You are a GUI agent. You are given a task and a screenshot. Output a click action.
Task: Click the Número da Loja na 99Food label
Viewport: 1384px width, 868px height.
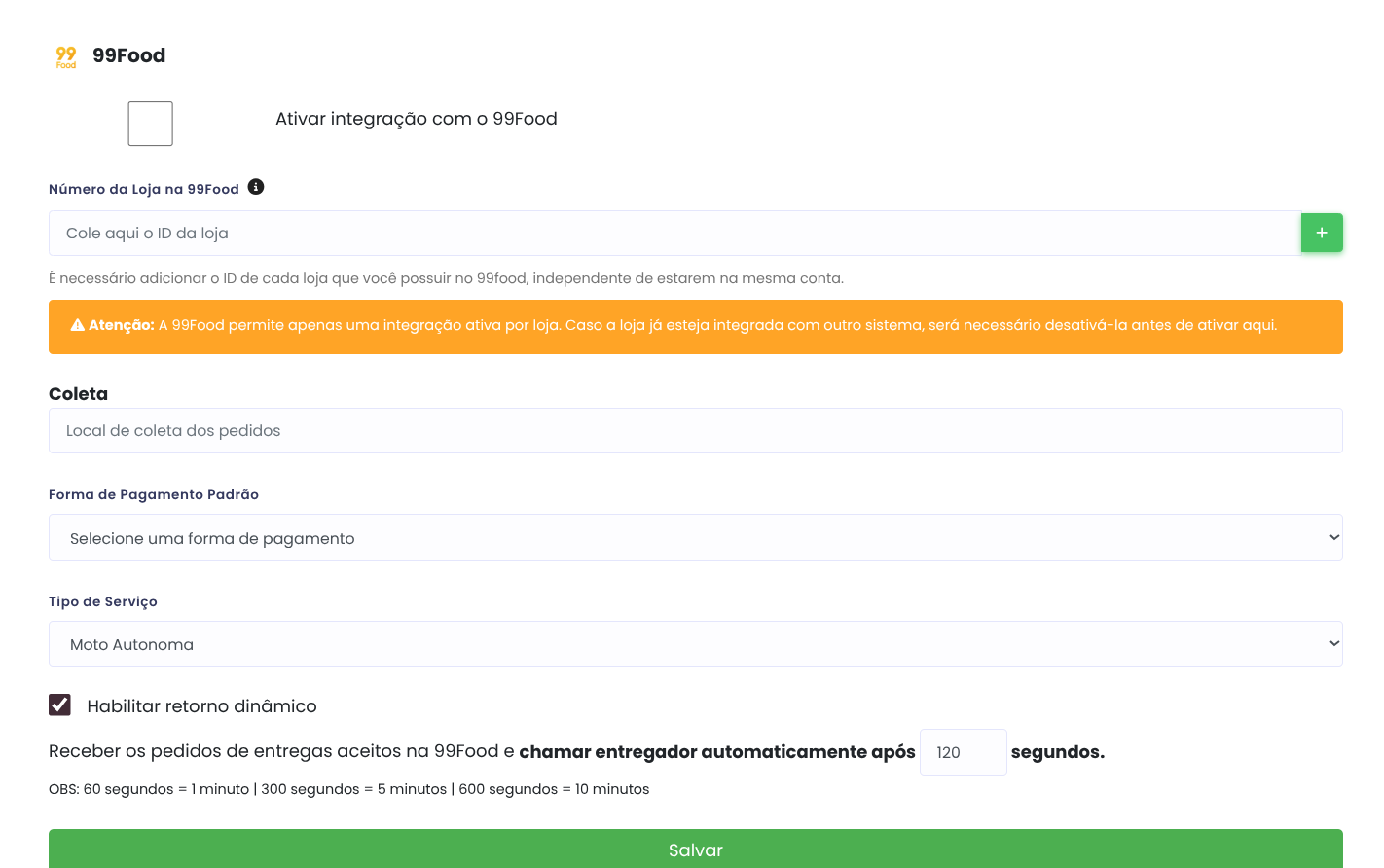coord(144,189)
